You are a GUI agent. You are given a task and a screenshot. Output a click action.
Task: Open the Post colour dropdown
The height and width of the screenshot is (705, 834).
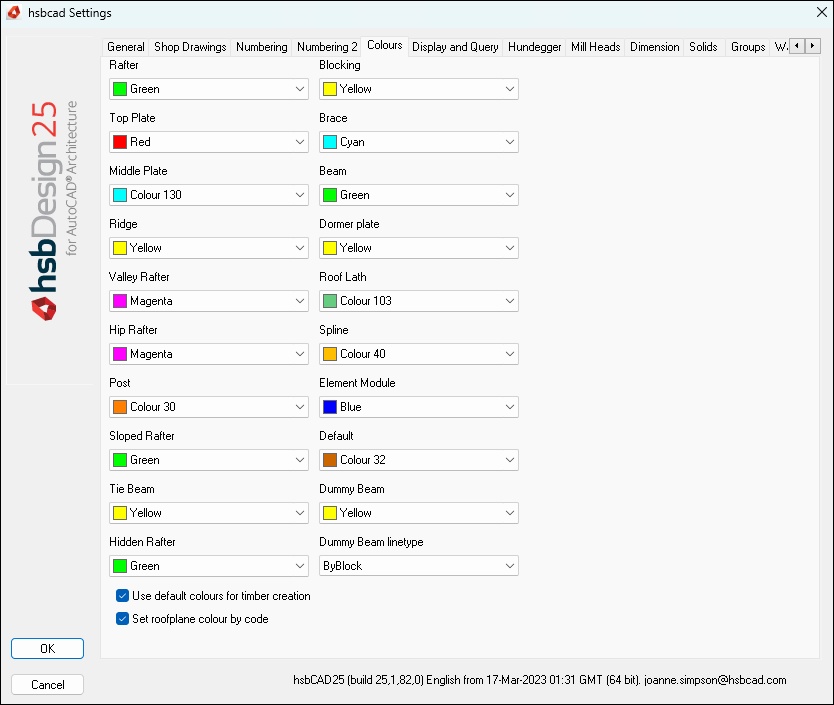click(x=208, y=407)
